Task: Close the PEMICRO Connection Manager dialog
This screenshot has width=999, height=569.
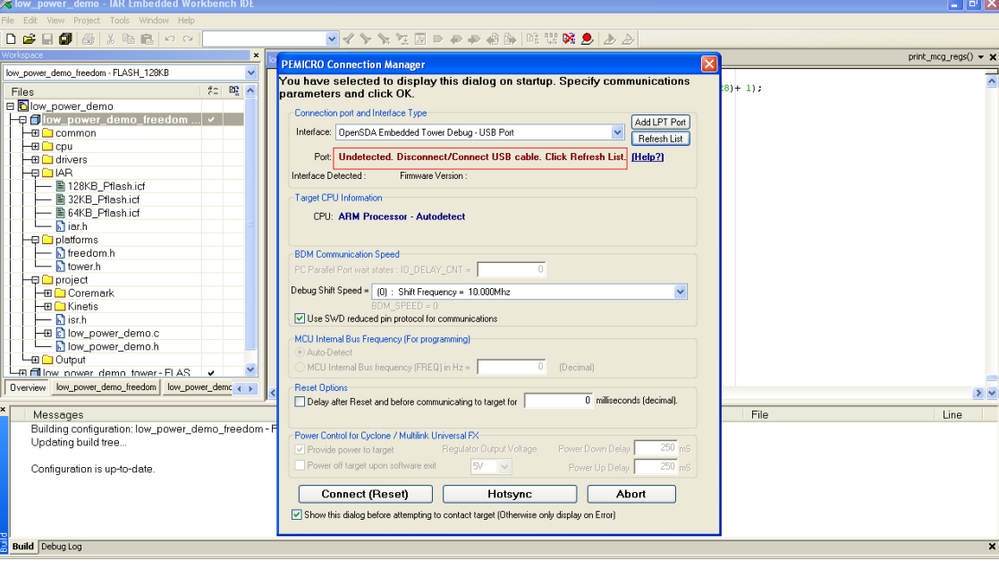Action: pyautogui.click(x=708, y=64)
